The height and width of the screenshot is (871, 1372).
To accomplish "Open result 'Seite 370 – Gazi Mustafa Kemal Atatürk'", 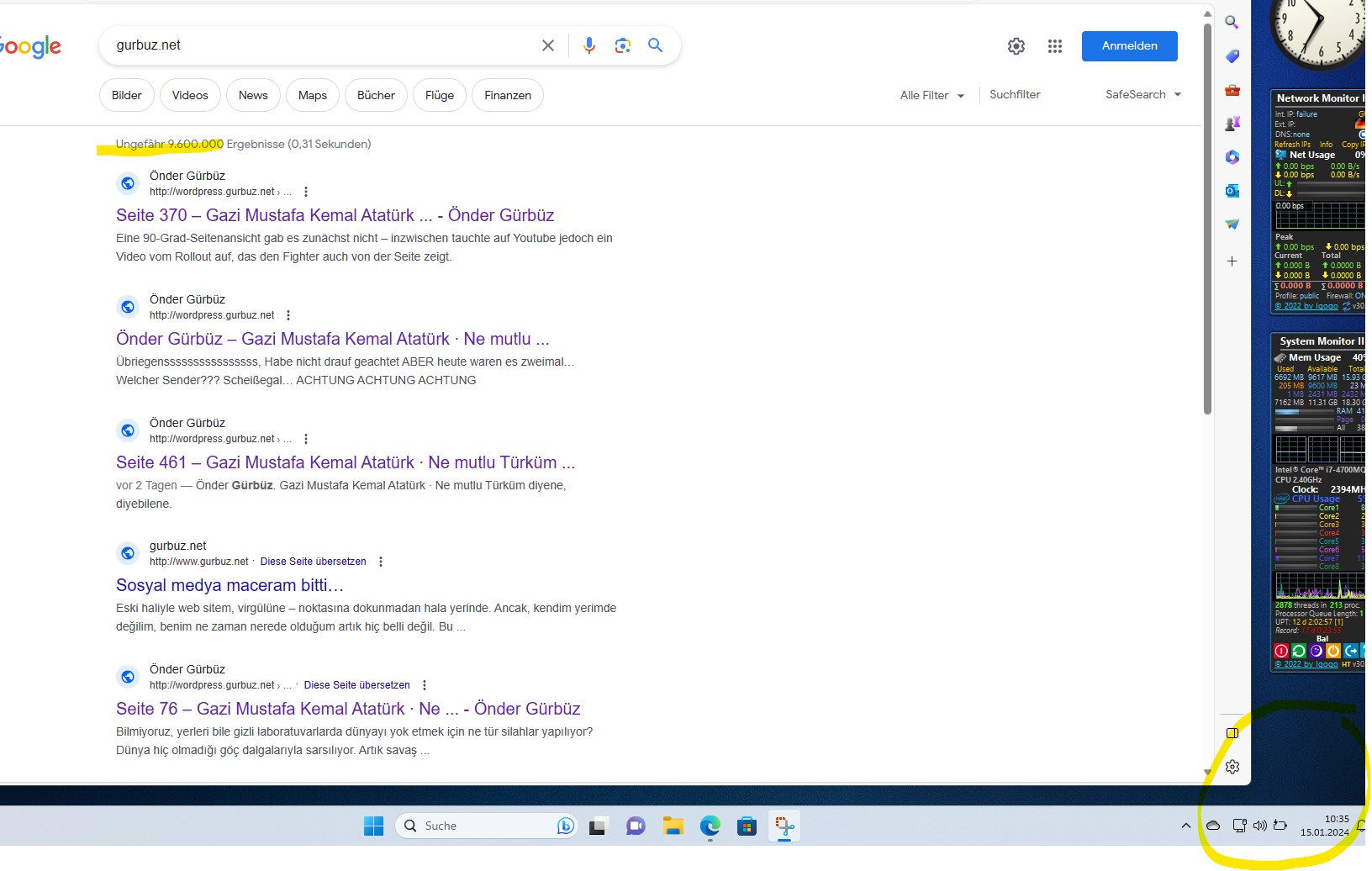I will pos(335,215).
